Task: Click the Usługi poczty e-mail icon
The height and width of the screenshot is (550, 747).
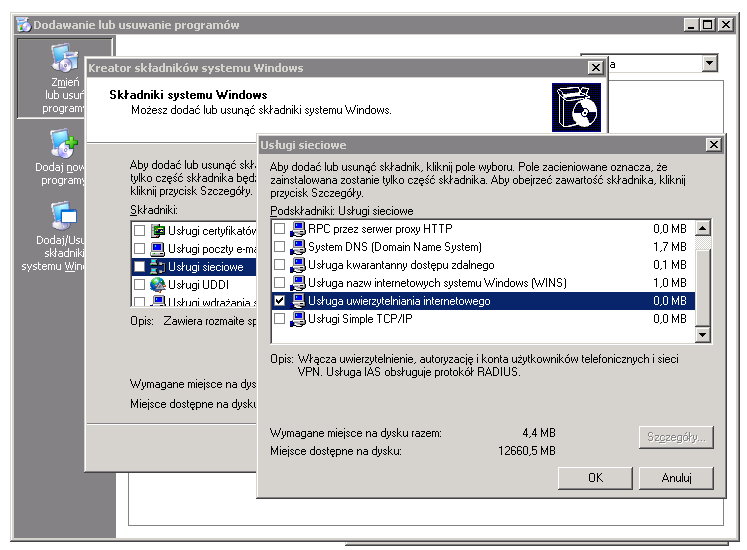Action: (x=158, y=249)
